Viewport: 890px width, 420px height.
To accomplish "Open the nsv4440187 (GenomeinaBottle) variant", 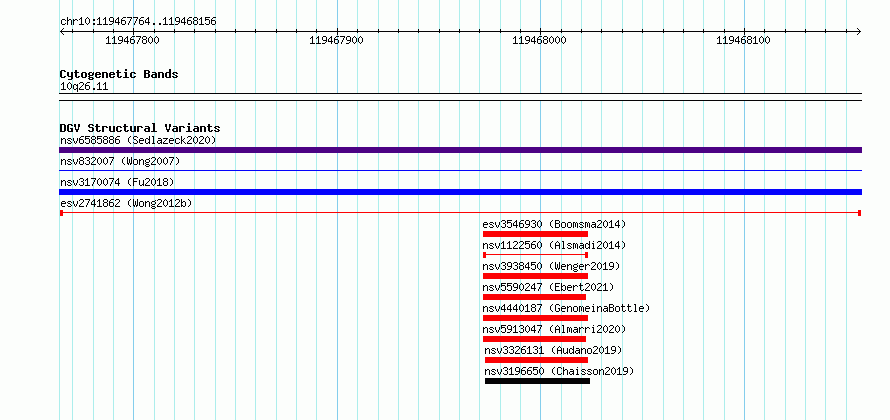I will pos(566,308).
